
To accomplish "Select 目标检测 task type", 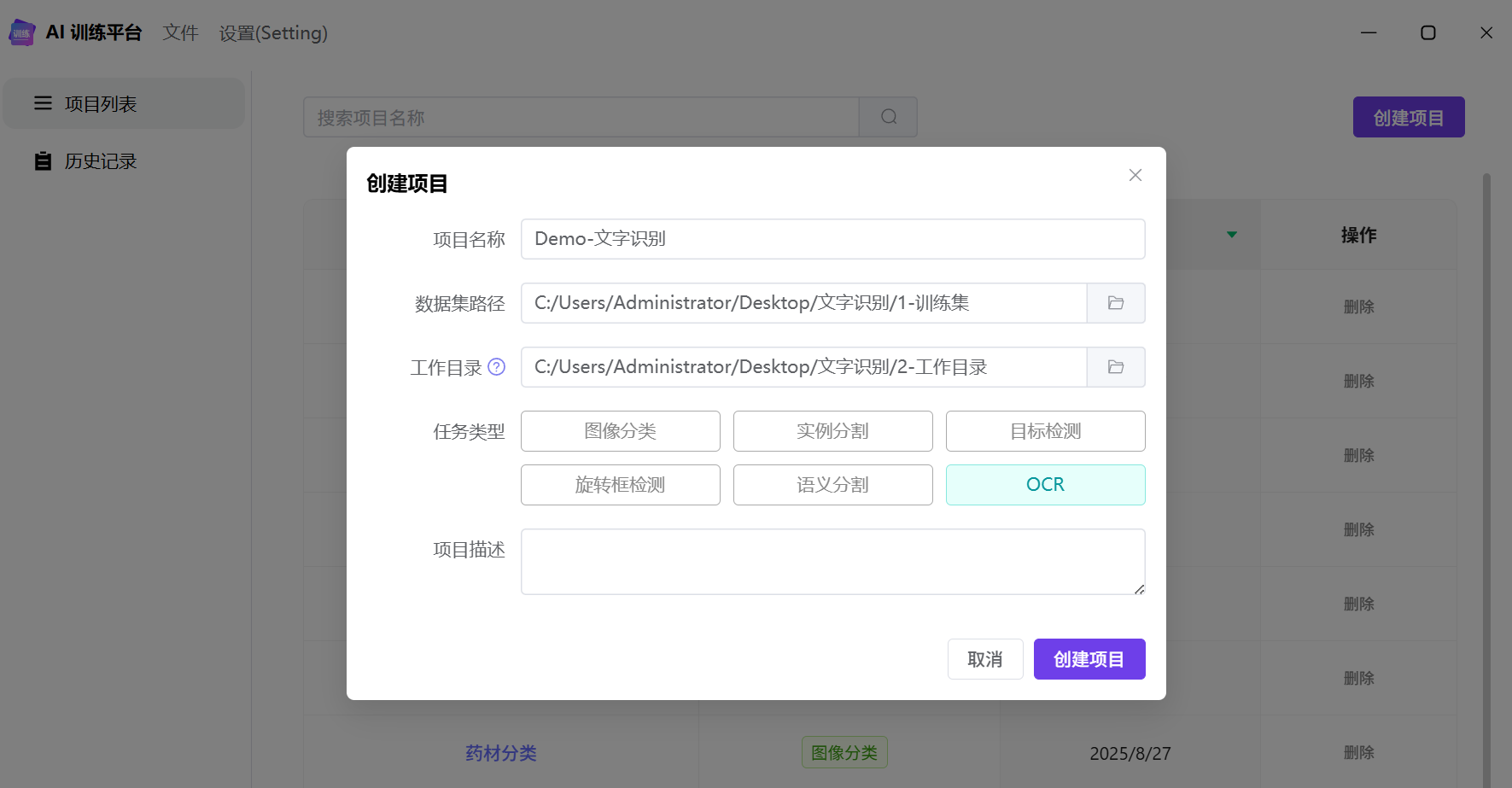I will (1045, 431).
